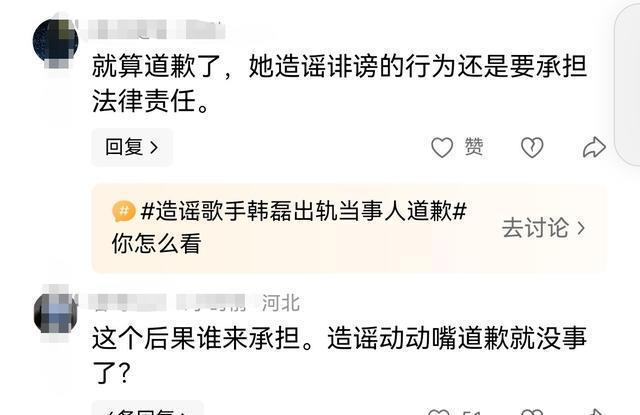Open the Hebei commenter's avatar

[x=56, y=313]
